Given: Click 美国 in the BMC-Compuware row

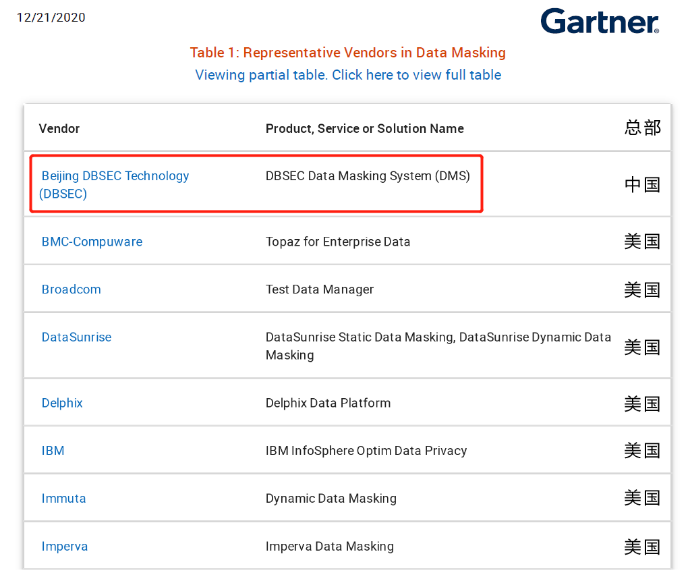Looking at the screenshot, I should click(x=642, y=242).
